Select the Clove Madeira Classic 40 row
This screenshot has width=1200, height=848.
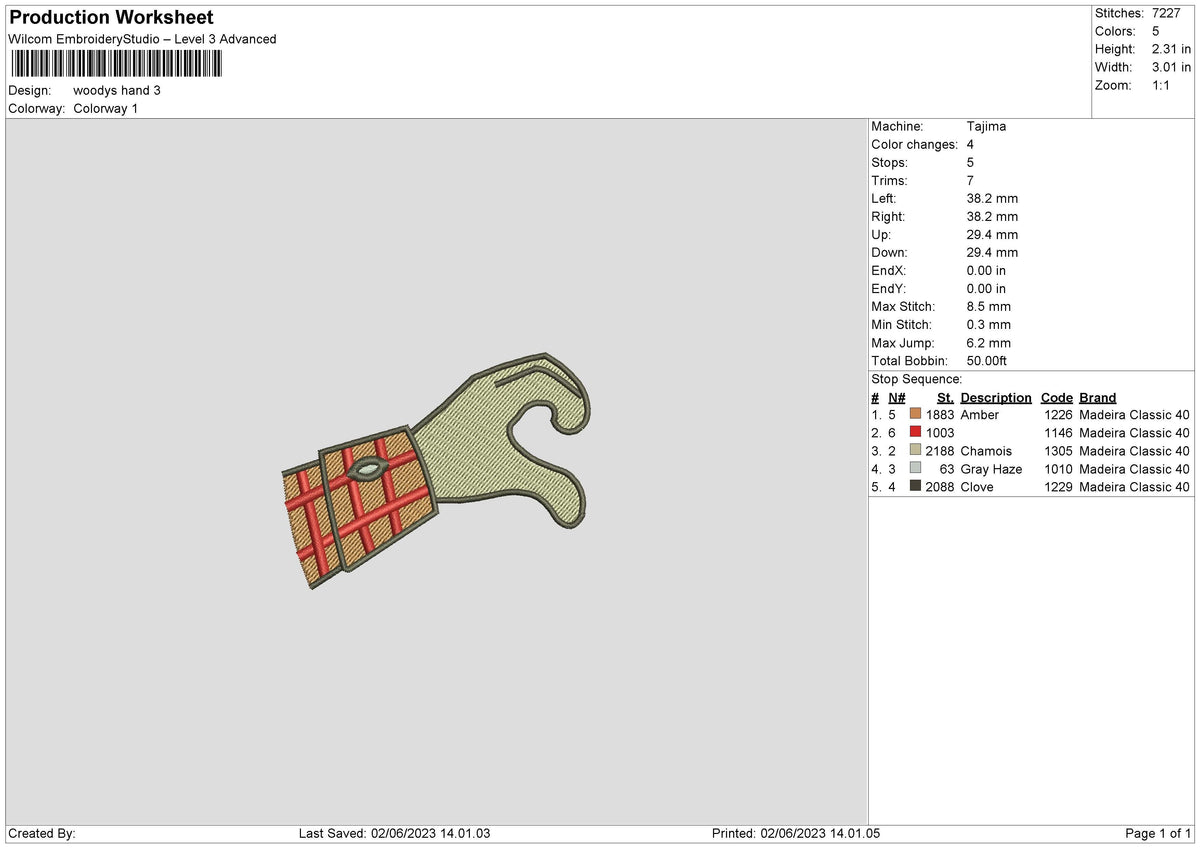point(1031,486)
